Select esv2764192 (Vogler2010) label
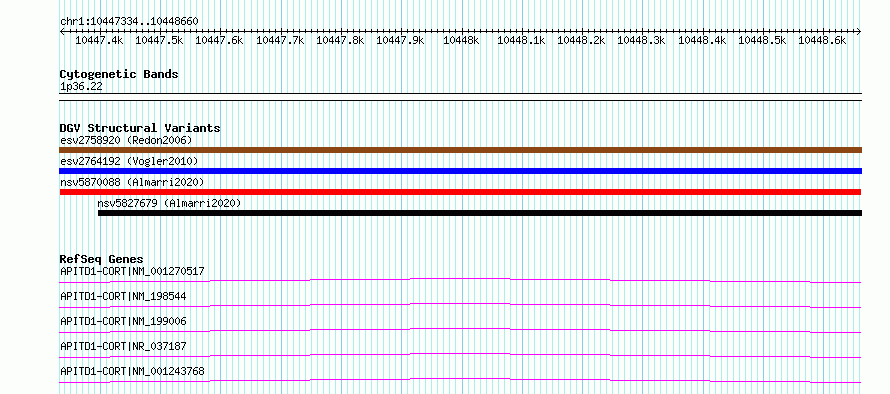The height and width of the screenshot is (394, 890). pos(129,161)
